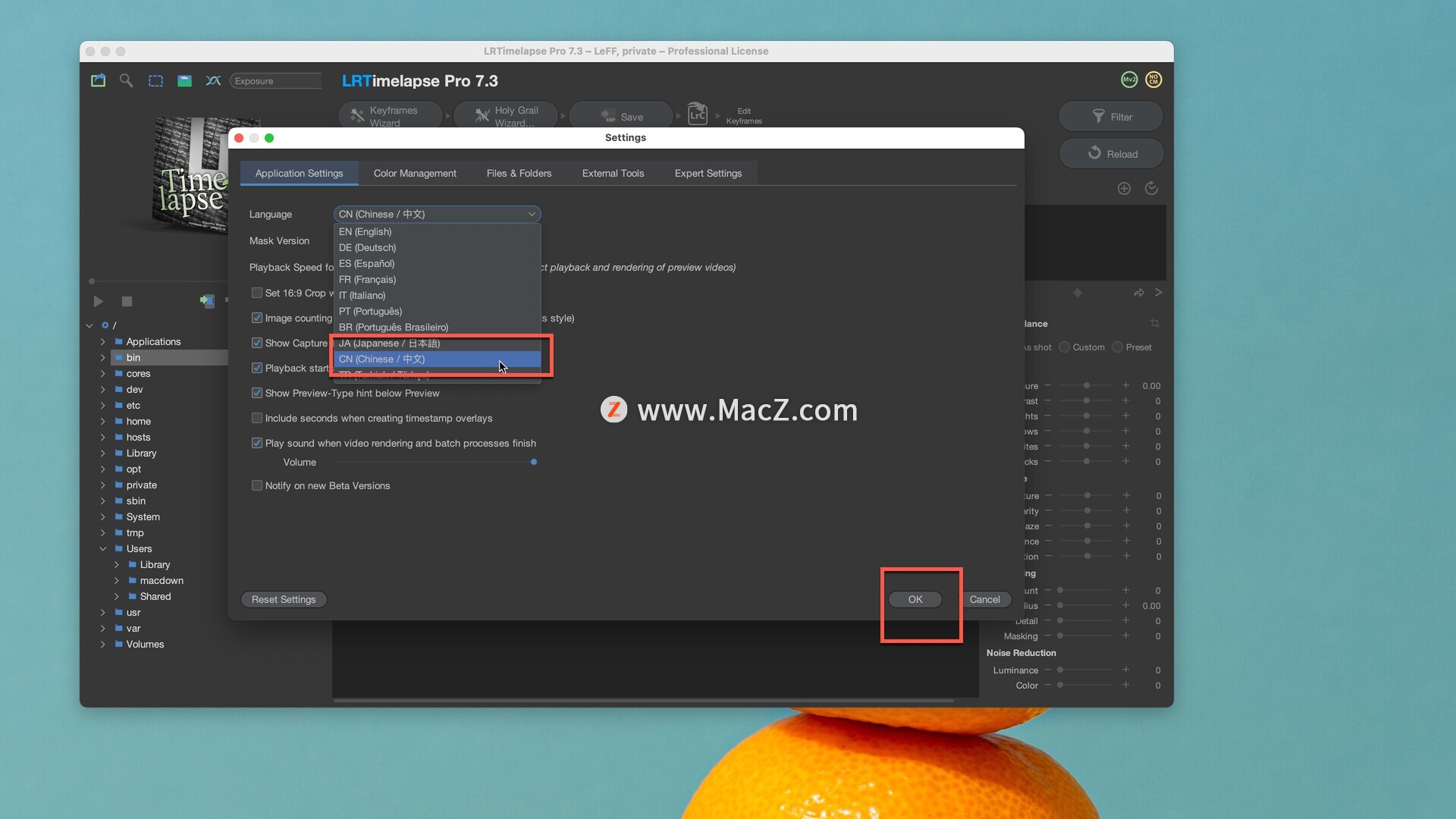
Task: Enable Include seconds in timestamp overlays
Action: (x=257, y=418)
